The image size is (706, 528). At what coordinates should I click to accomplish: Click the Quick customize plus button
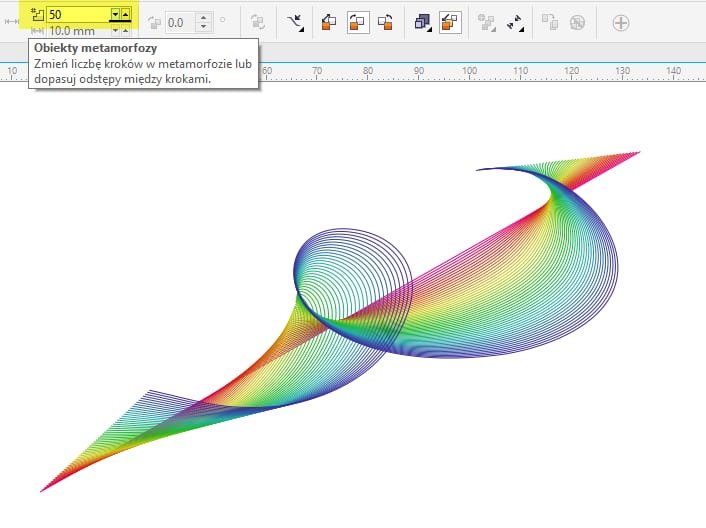621,21
